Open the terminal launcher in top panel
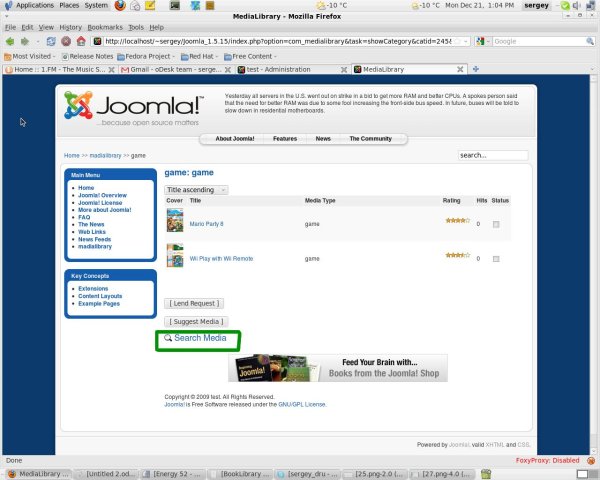Screen dimensions: 600x480 (x=175, y=5)
